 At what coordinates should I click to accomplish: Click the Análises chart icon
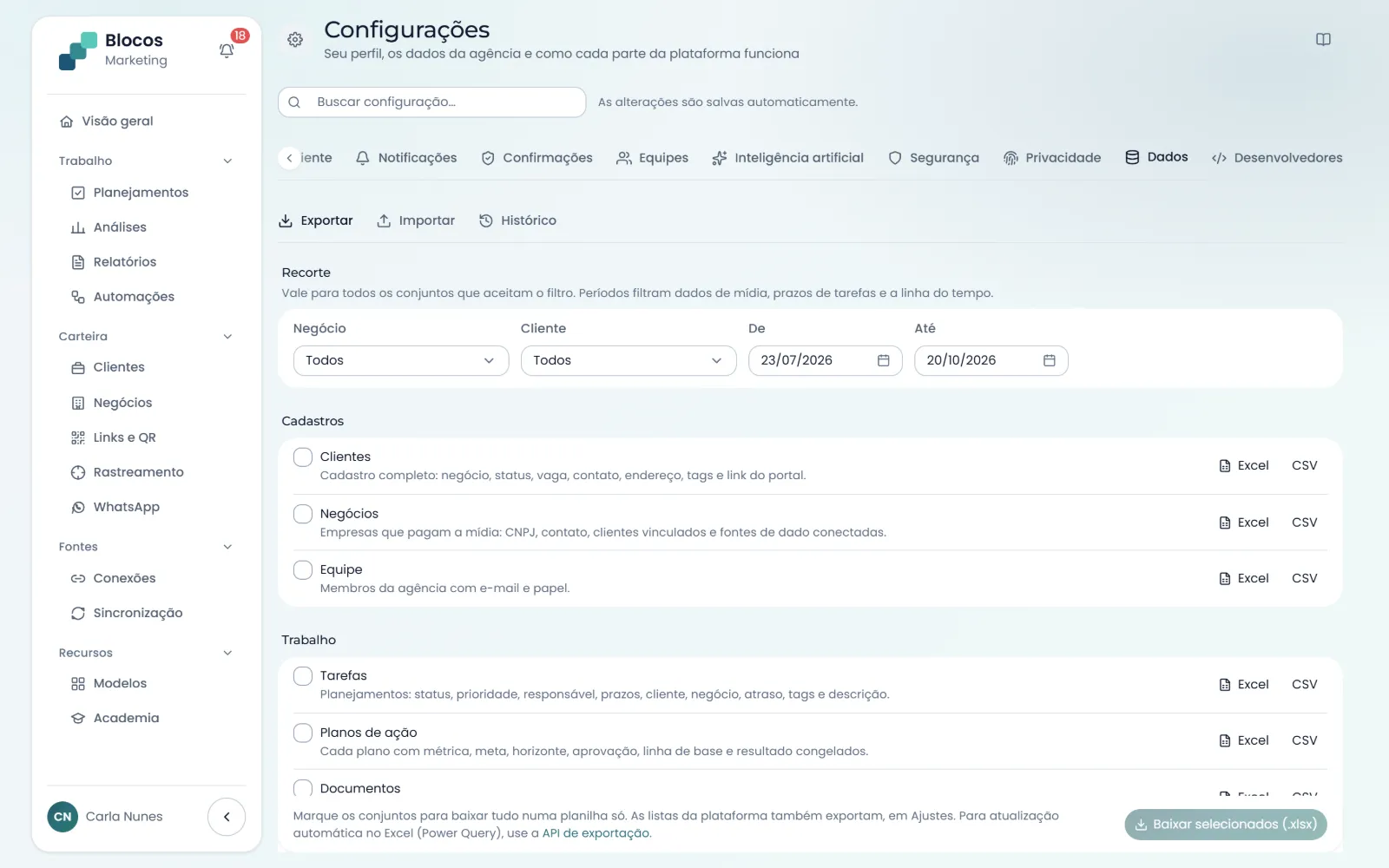[78, 227]
